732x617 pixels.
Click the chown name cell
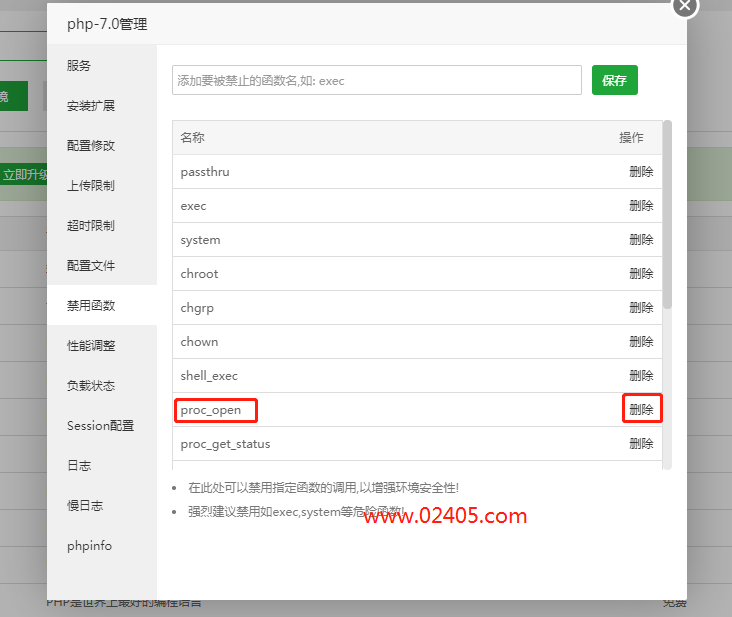tap(199, 342)
